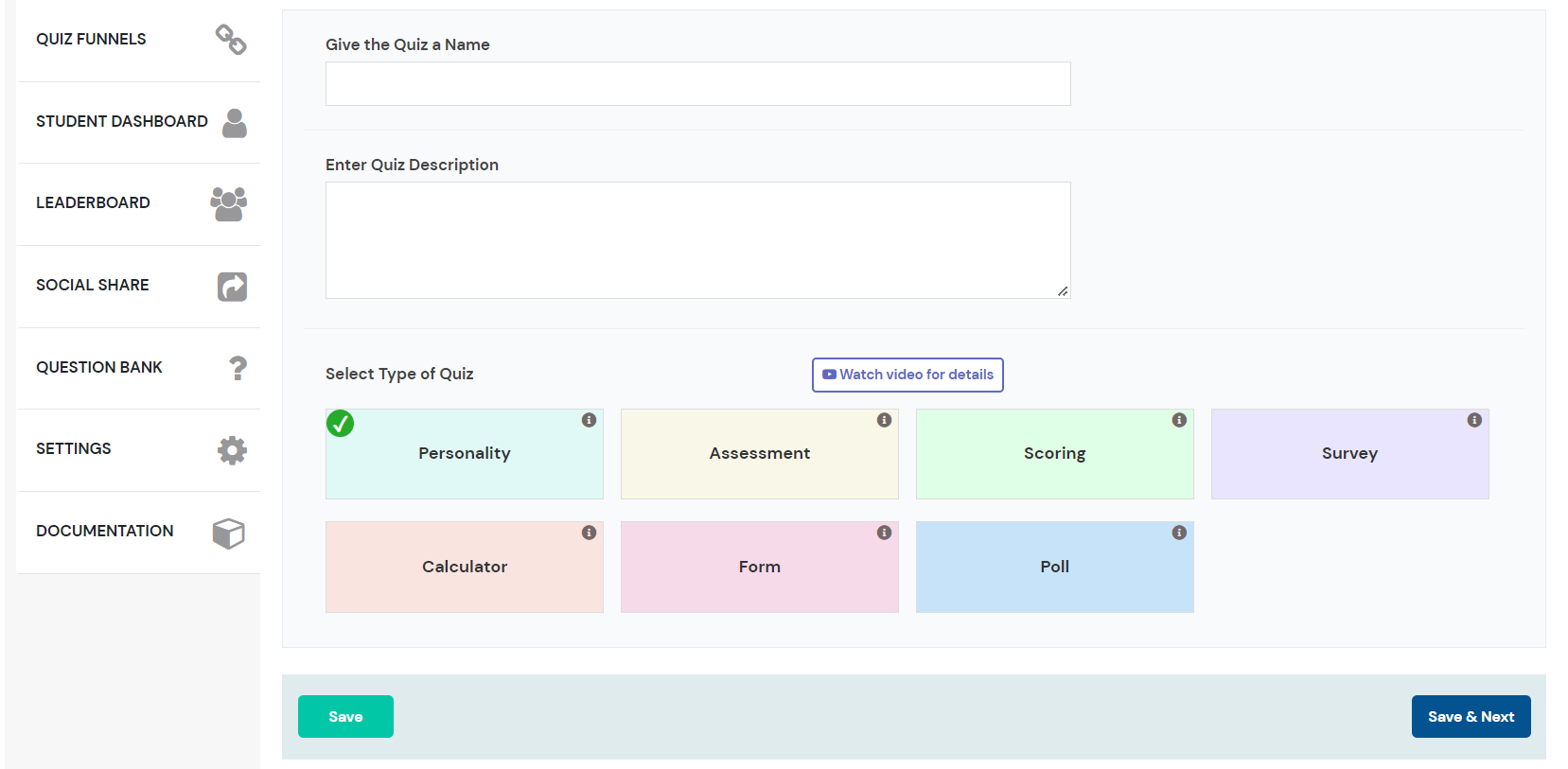This screenshot has width=1568, height=769.
Task: Click the Quiz Funnels chain-link icon
Action: [x=231, y=40]
